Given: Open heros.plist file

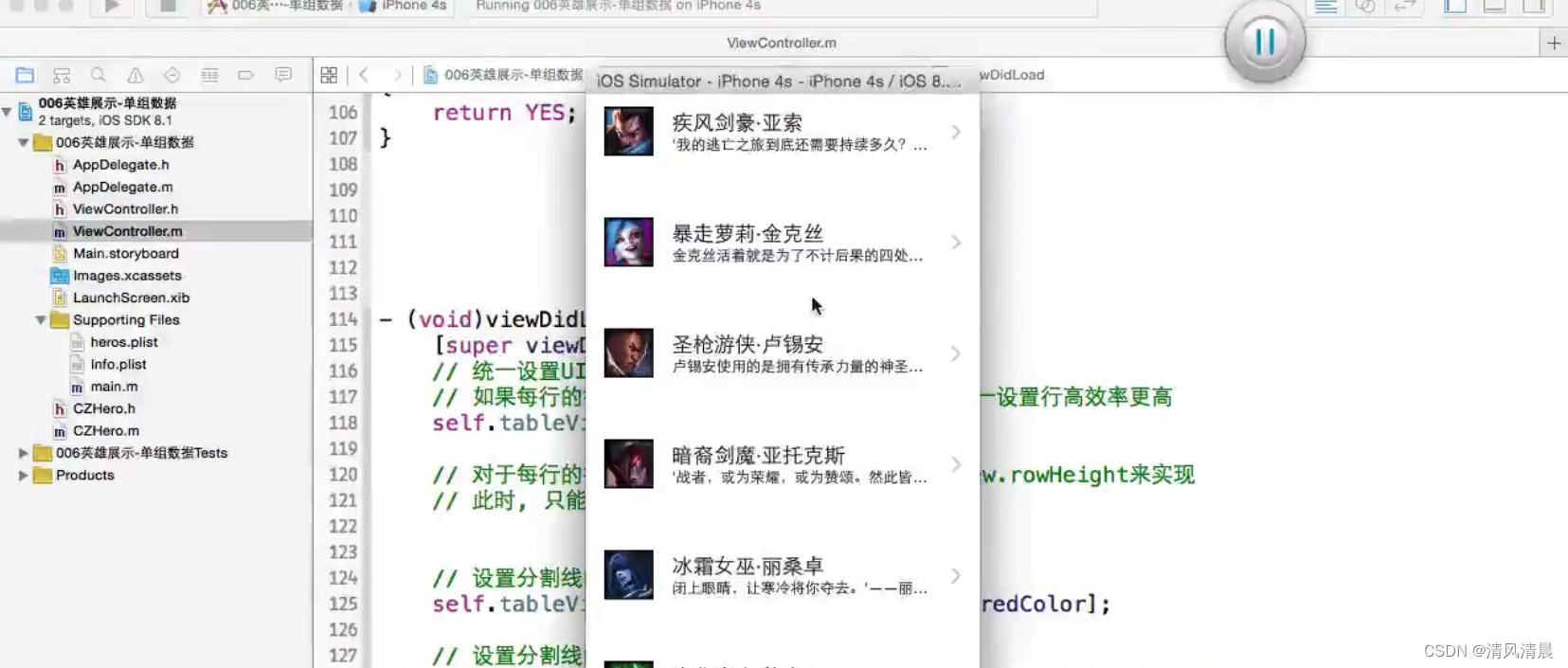Looking at the screenshot, I should (123, 342).
